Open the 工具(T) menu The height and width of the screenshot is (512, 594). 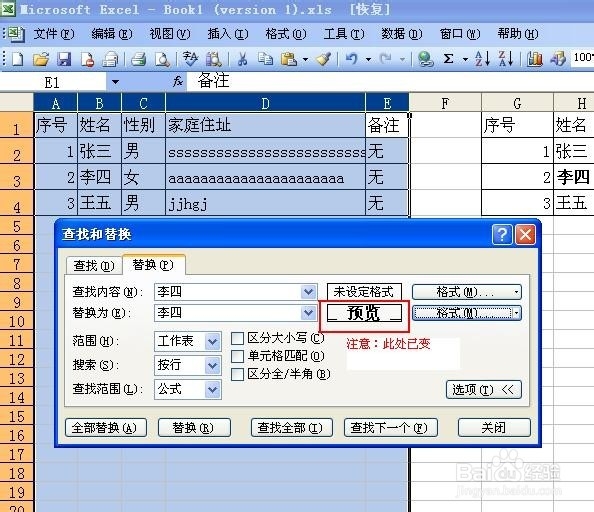tap(344, 34)
